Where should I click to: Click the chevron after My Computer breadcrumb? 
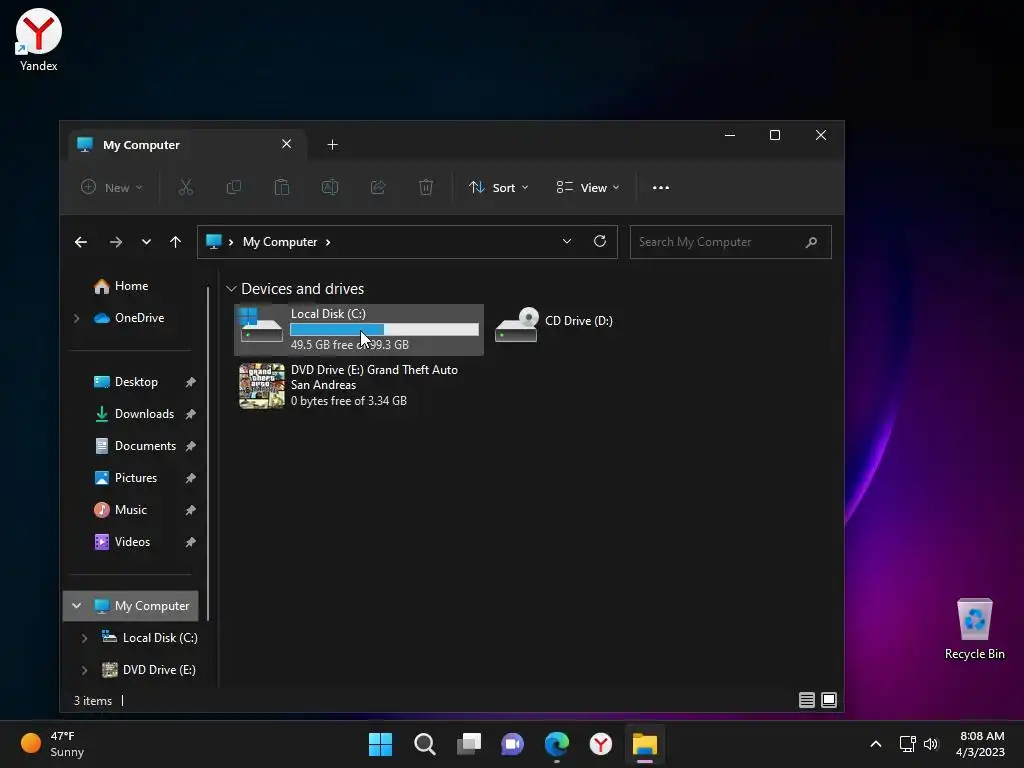point(328,242)
